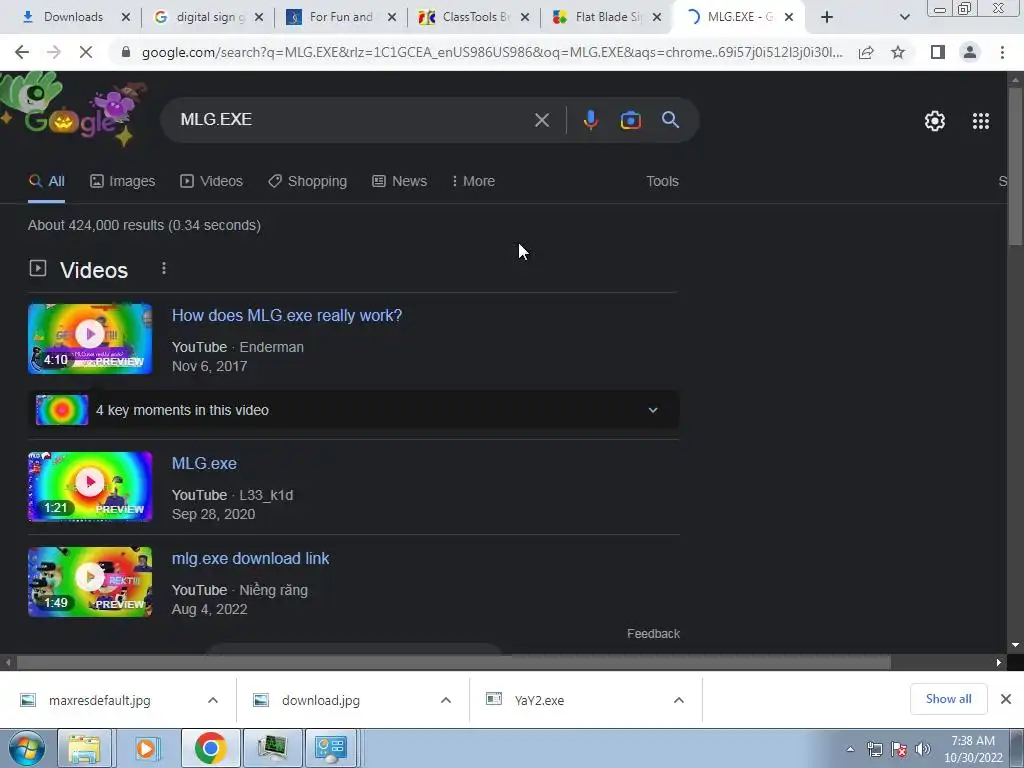Open mlg.exe download link video
Viewport: 1024px width, 768px height.
[250, 559]
